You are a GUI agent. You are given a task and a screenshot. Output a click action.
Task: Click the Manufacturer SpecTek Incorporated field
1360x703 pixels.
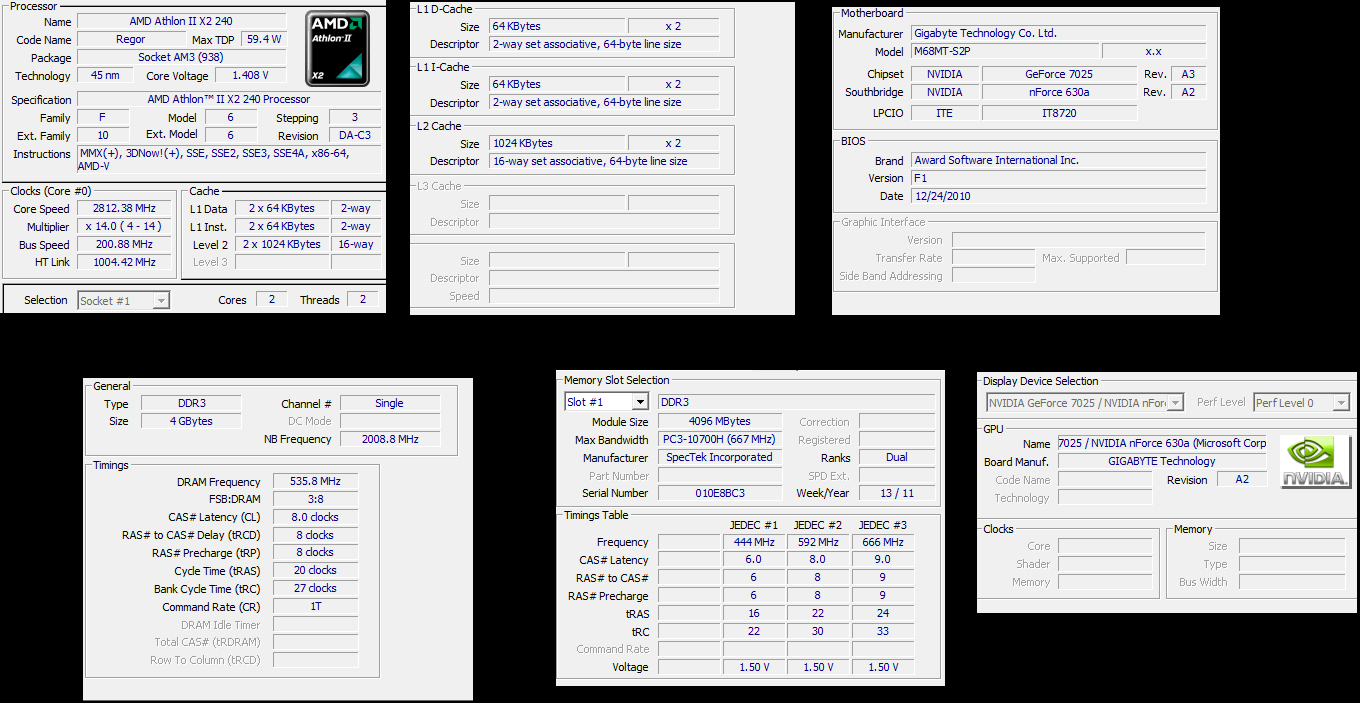[720, 457]
